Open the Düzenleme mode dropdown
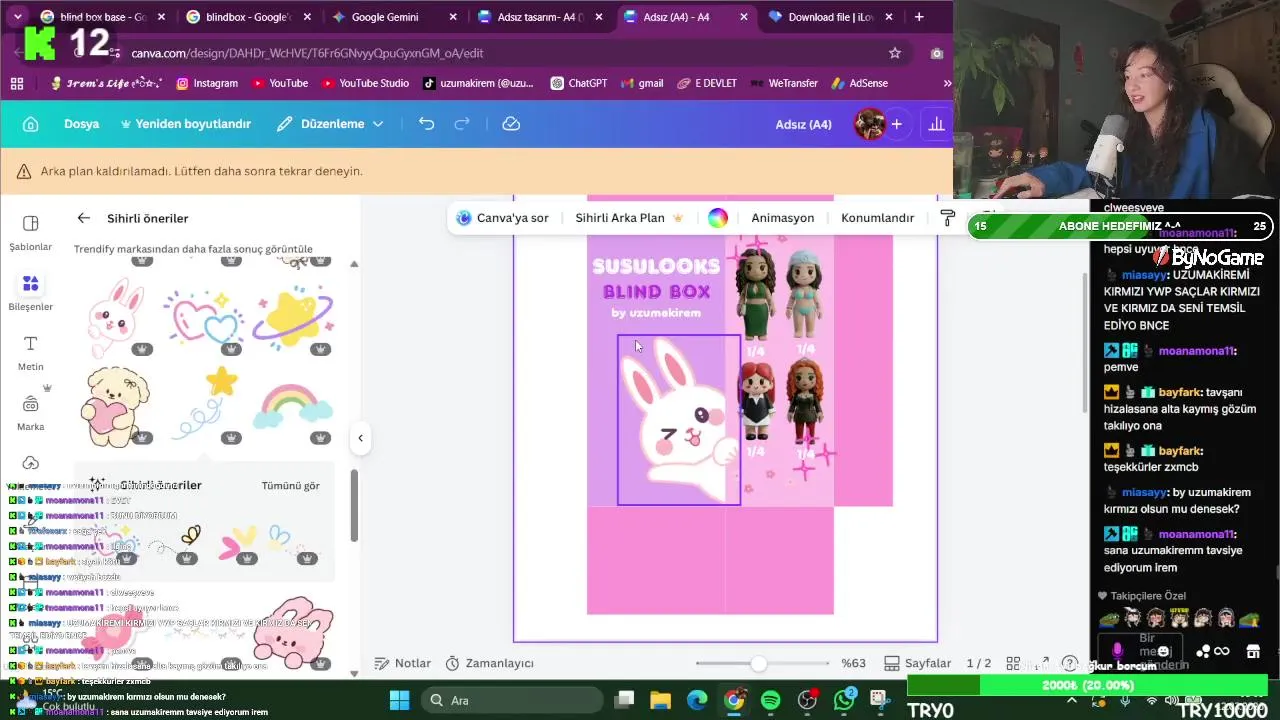Screen dimensions: 1280x720 (330, 124)
